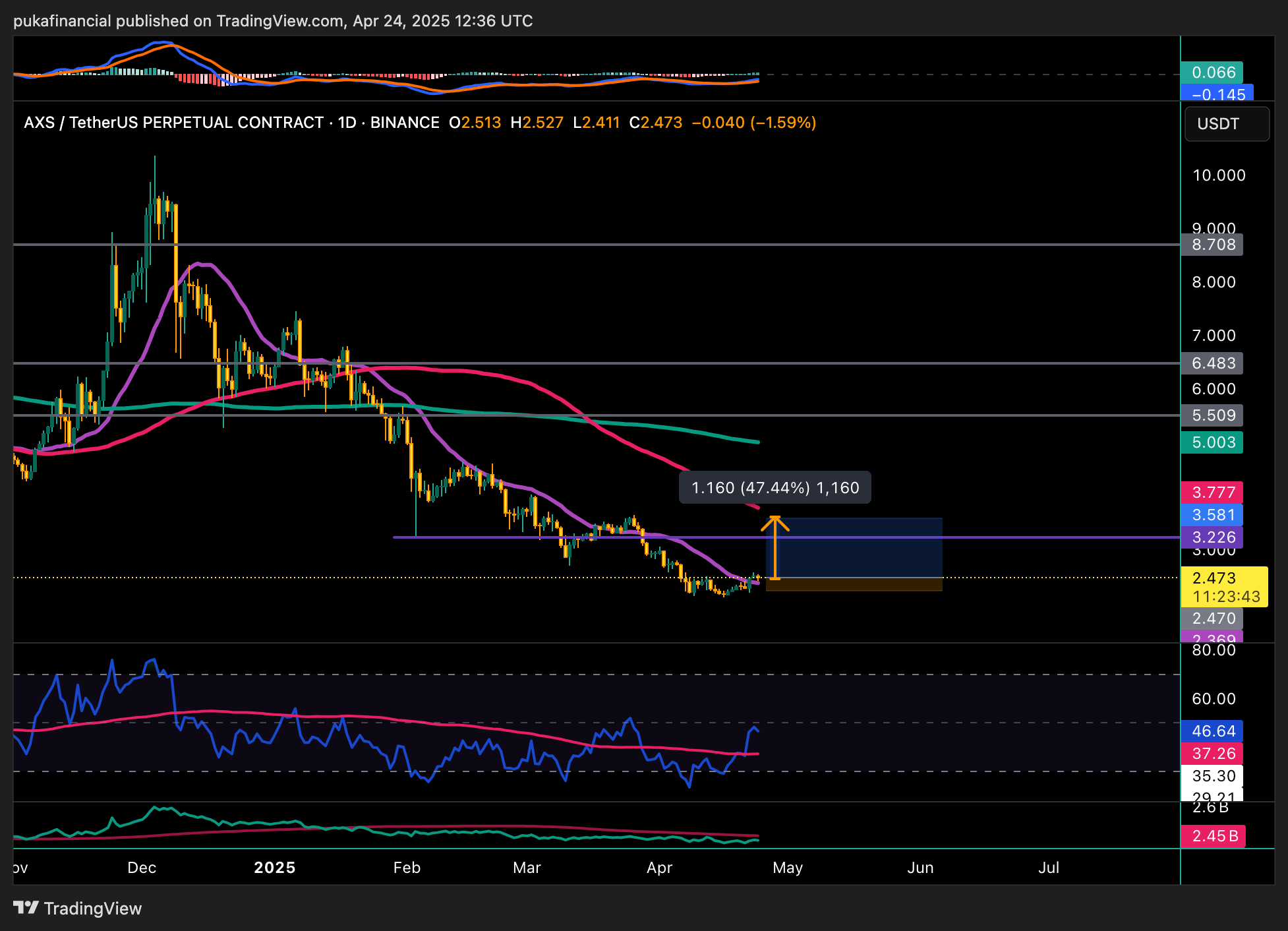This screenshot has height=931, width=1288.
Task: Click the 1D interval in chart header
Action: [347, 123]
